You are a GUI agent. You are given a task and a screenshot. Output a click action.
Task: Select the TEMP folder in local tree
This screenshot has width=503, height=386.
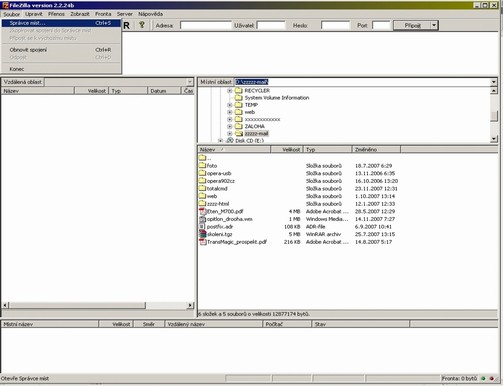pyautogui.click(x=246, y=105)
